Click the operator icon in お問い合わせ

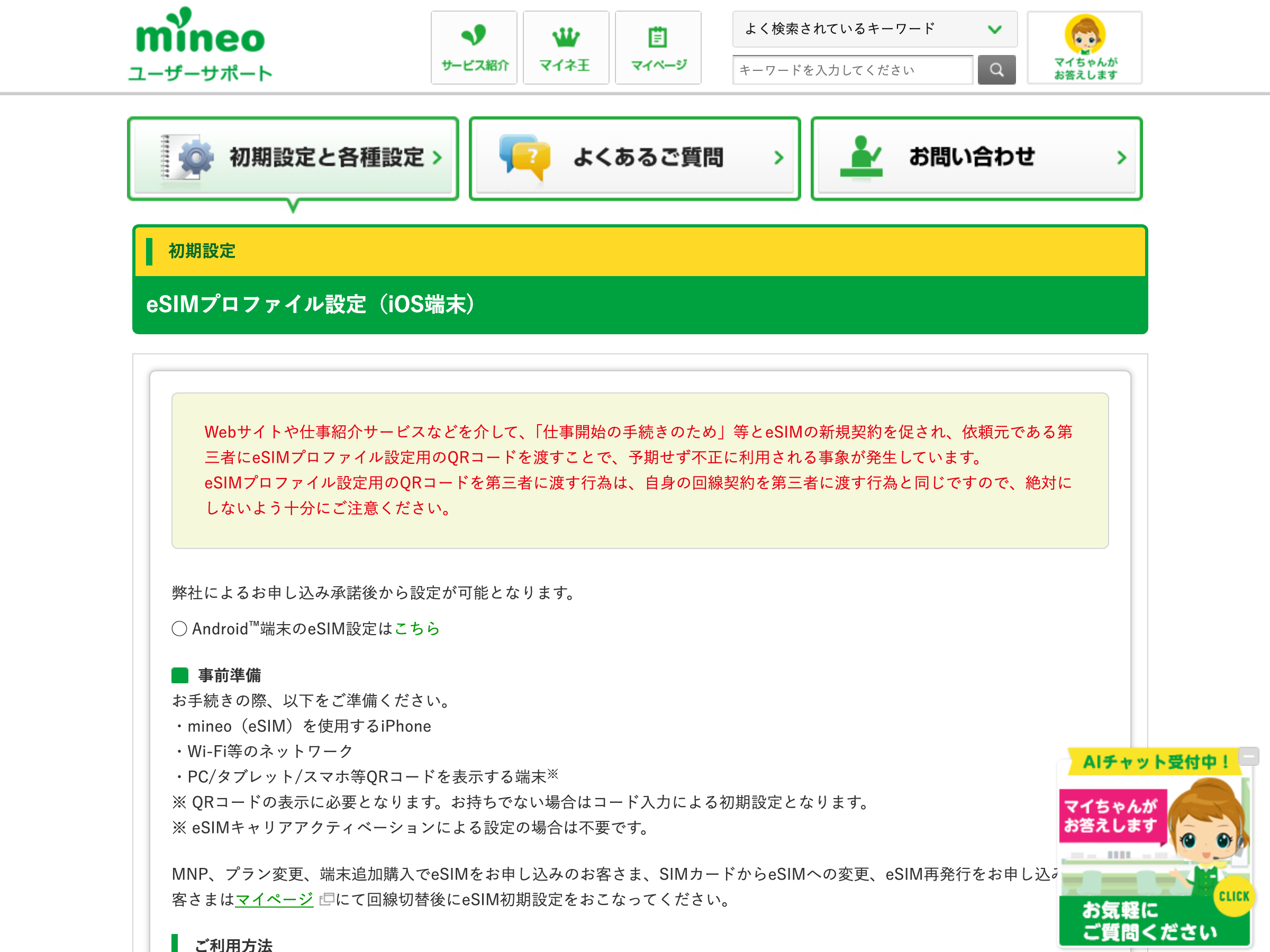click(x=860, y=157)
